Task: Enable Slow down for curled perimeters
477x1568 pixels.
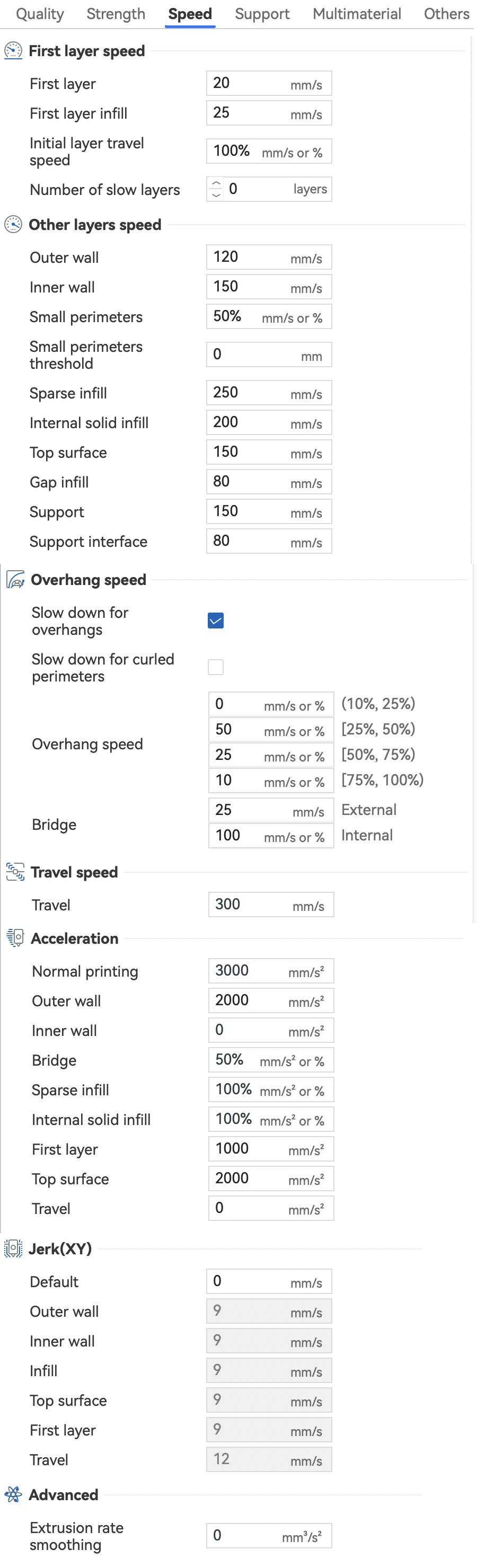Action: pos(215,667)
